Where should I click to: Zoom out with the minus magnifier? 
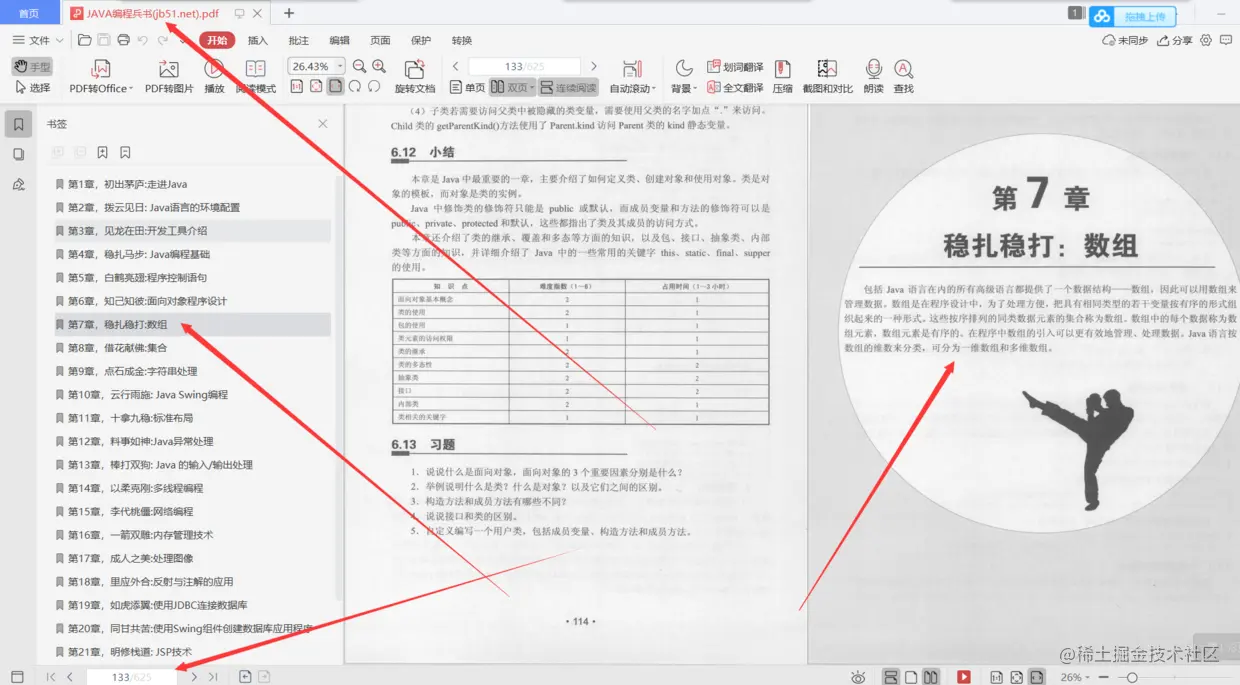(359, 66)
